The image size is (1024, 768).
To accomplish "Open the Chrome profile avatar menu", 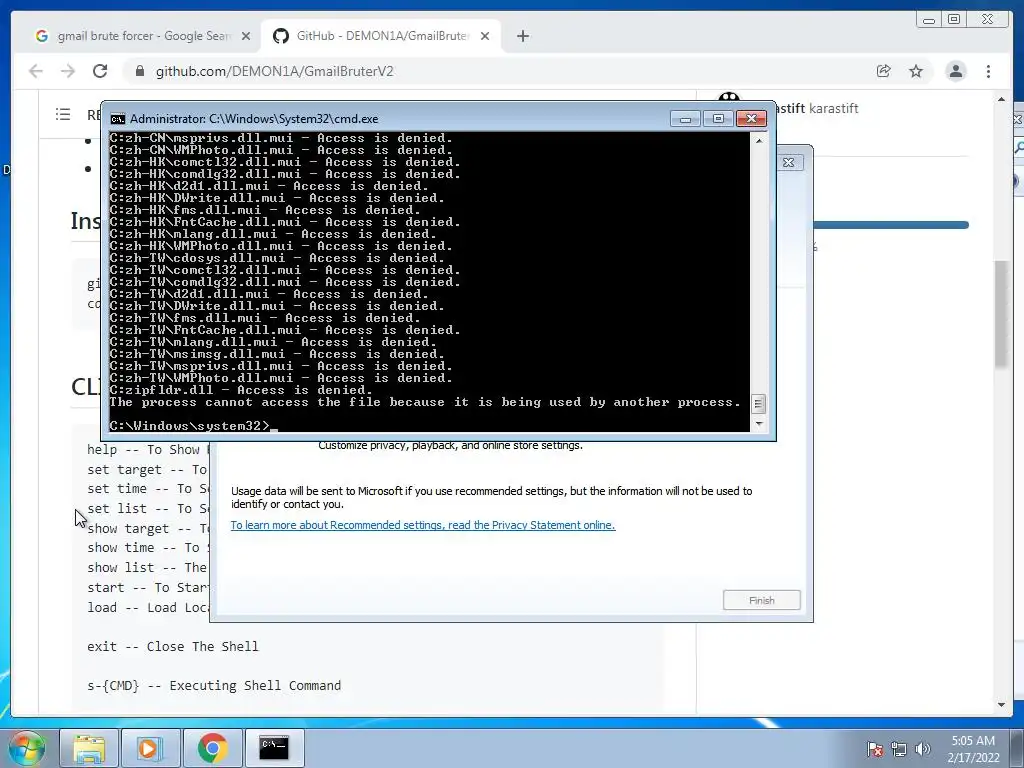I will (955, 71).
